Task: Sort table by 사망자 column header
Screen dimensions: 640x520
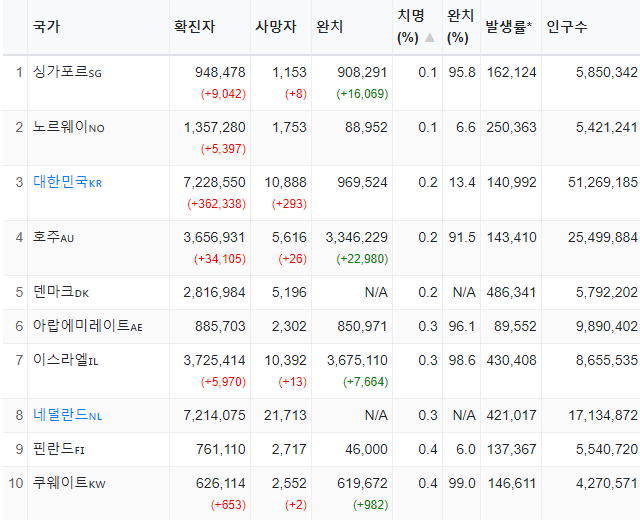Action: (276, 27)
